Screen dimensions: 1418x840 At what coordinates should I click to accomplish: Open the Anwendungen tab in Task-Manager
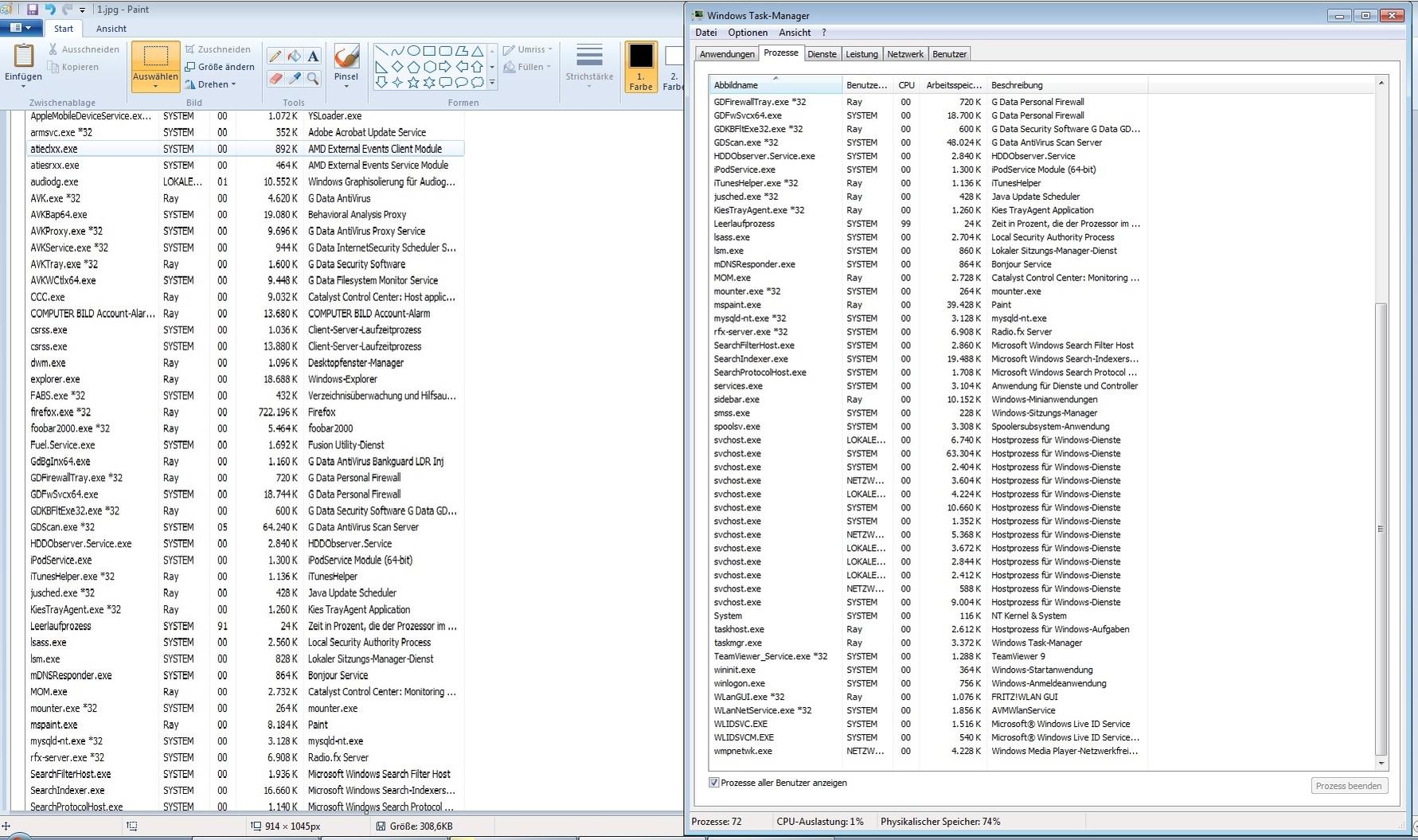727,54
